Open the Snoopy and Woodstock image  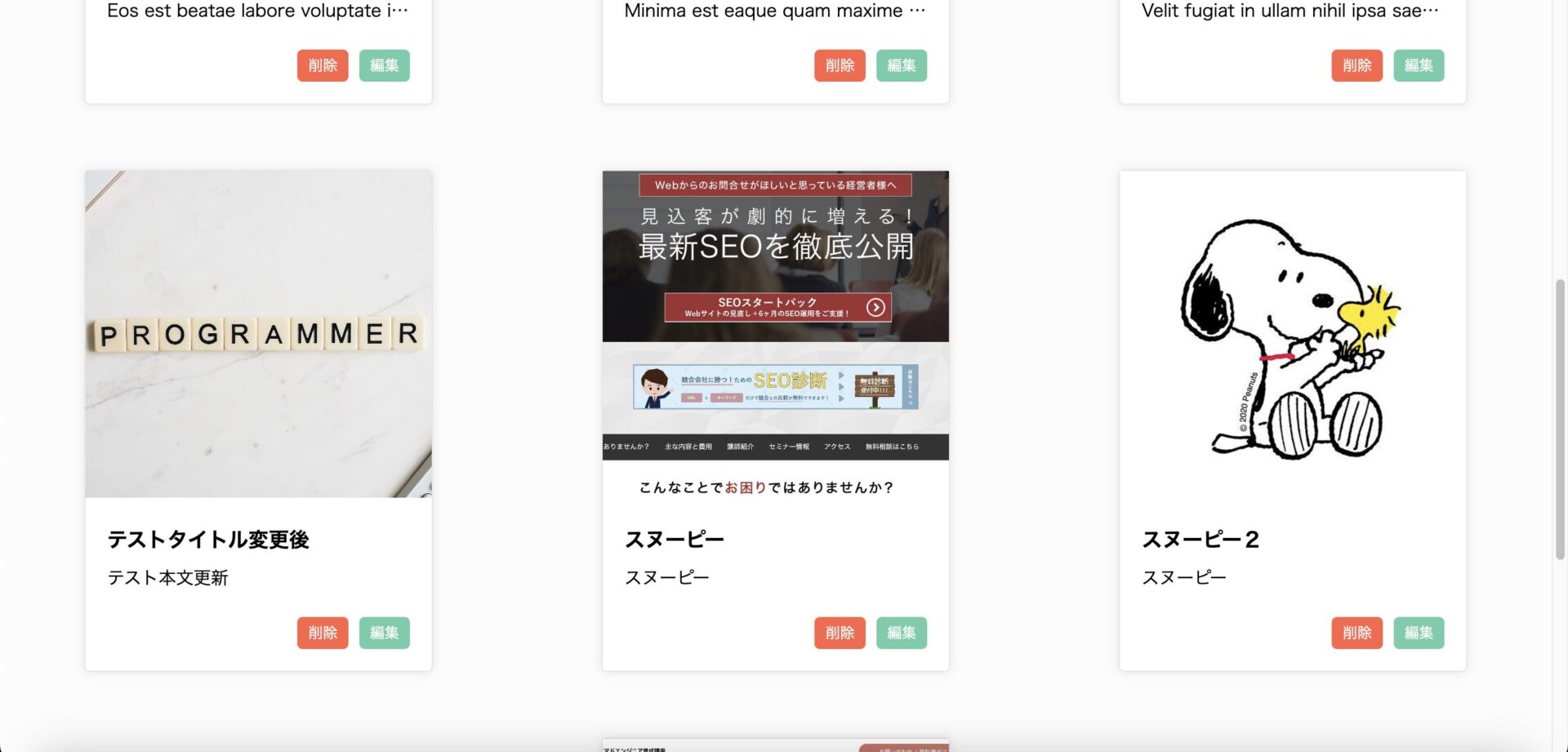[1293, 334]
